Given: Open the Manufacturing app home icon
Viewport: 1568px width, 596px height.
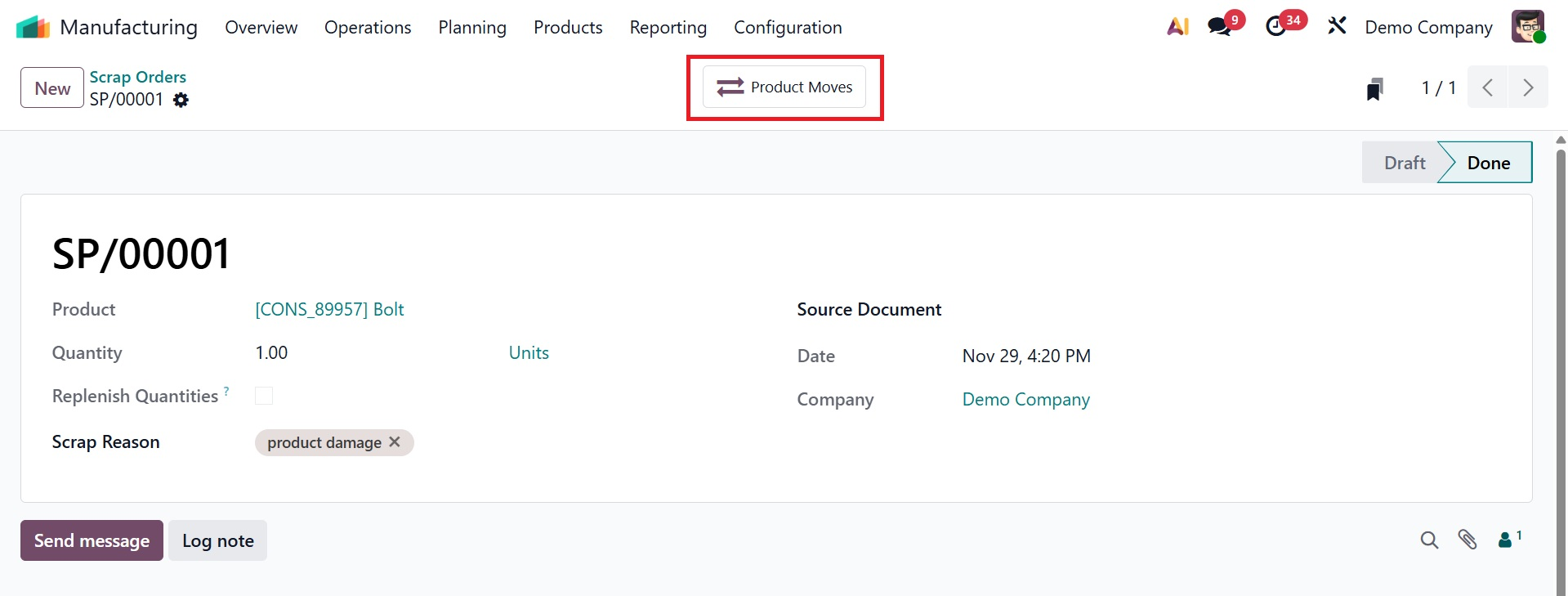Looking at the screenshot, I should pyautogui.click(x=33, y=27).
